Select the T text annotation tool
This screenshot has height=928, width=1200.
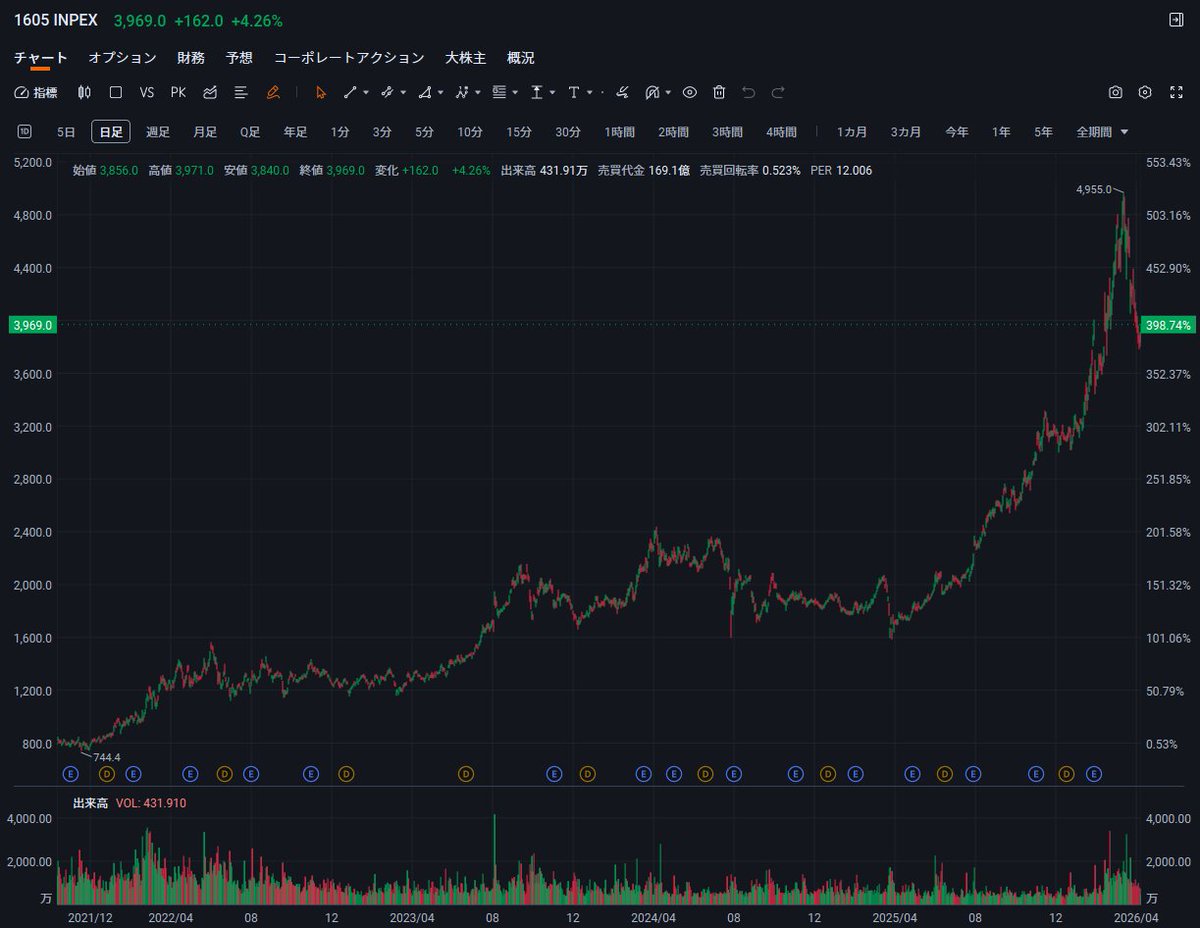point(574,92)
